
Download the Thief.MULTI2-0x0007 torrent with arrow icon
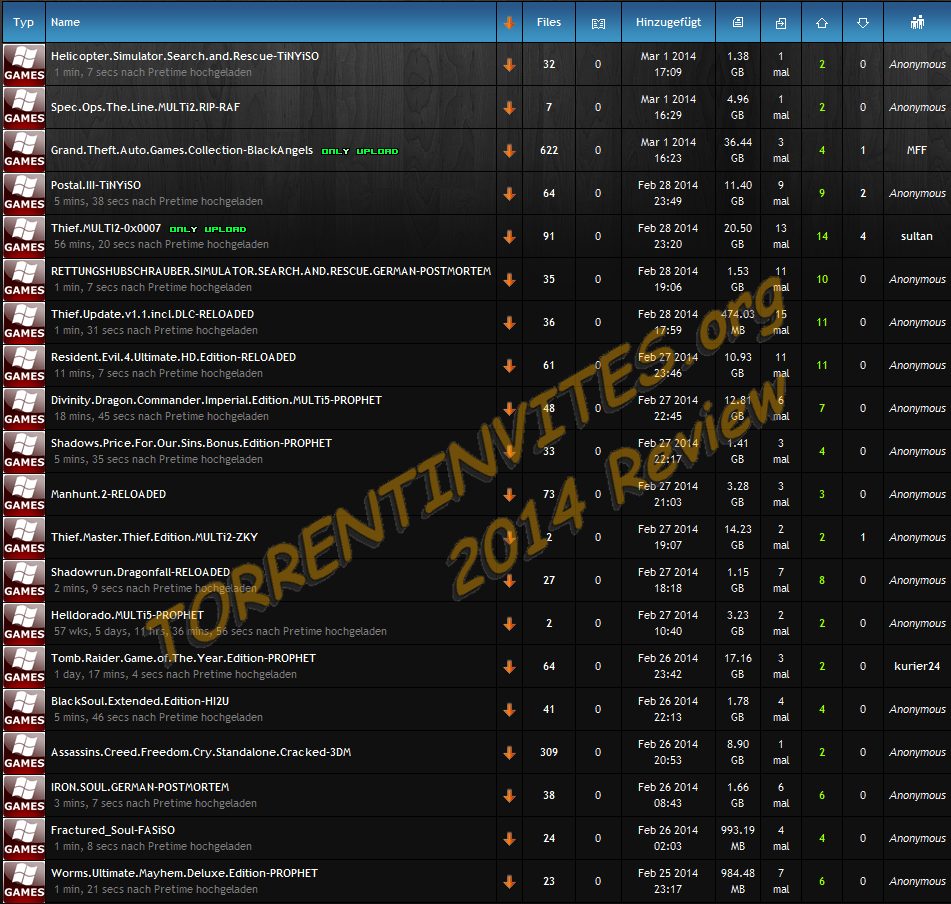click(509, 237)
